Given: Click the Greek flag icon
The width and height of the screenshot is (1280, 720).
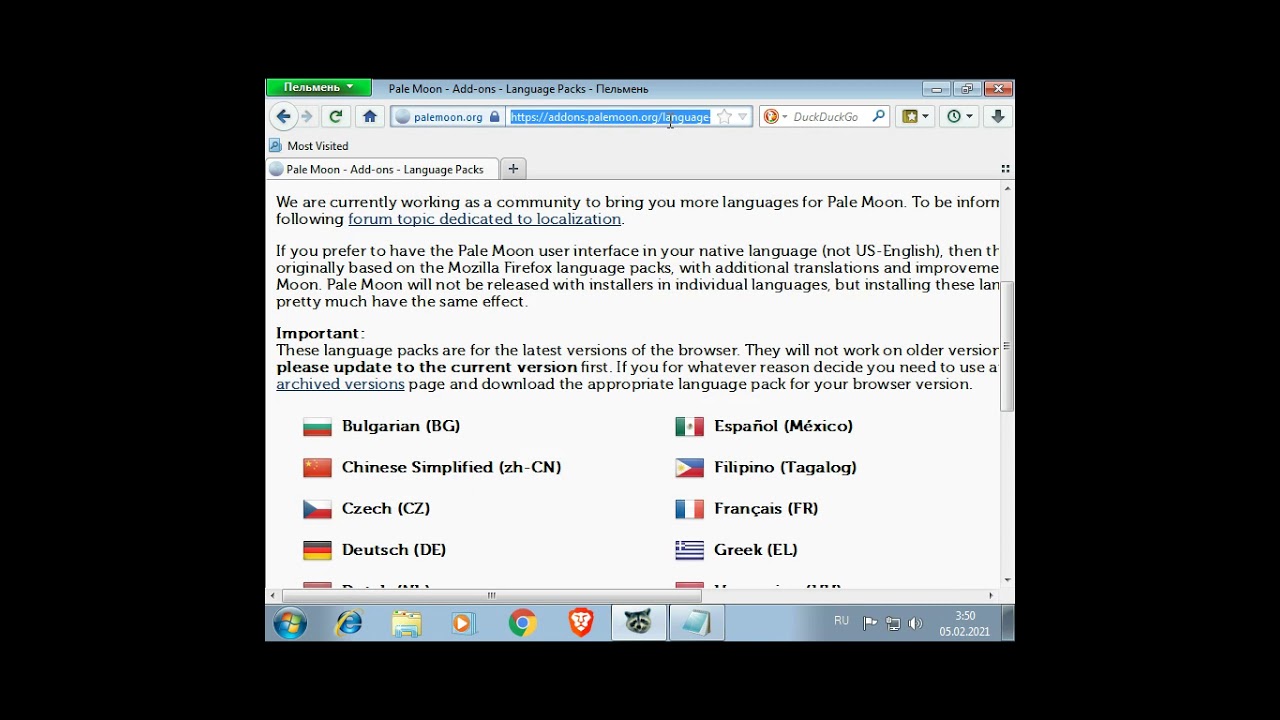Looking at the screenshot, I should (x=689, y=550).
